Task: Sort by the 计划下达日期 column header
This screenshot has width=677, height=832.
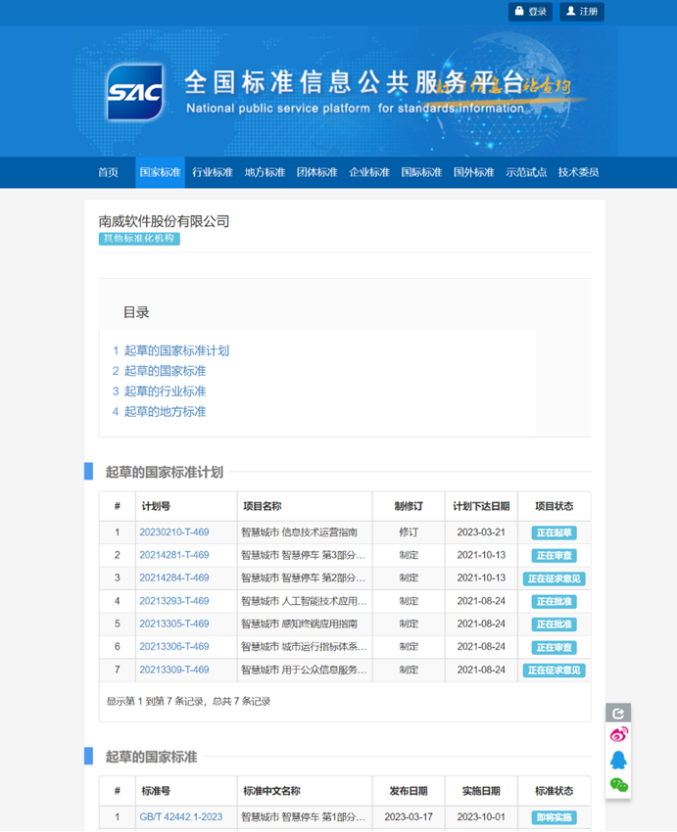Action: point(481,506)
